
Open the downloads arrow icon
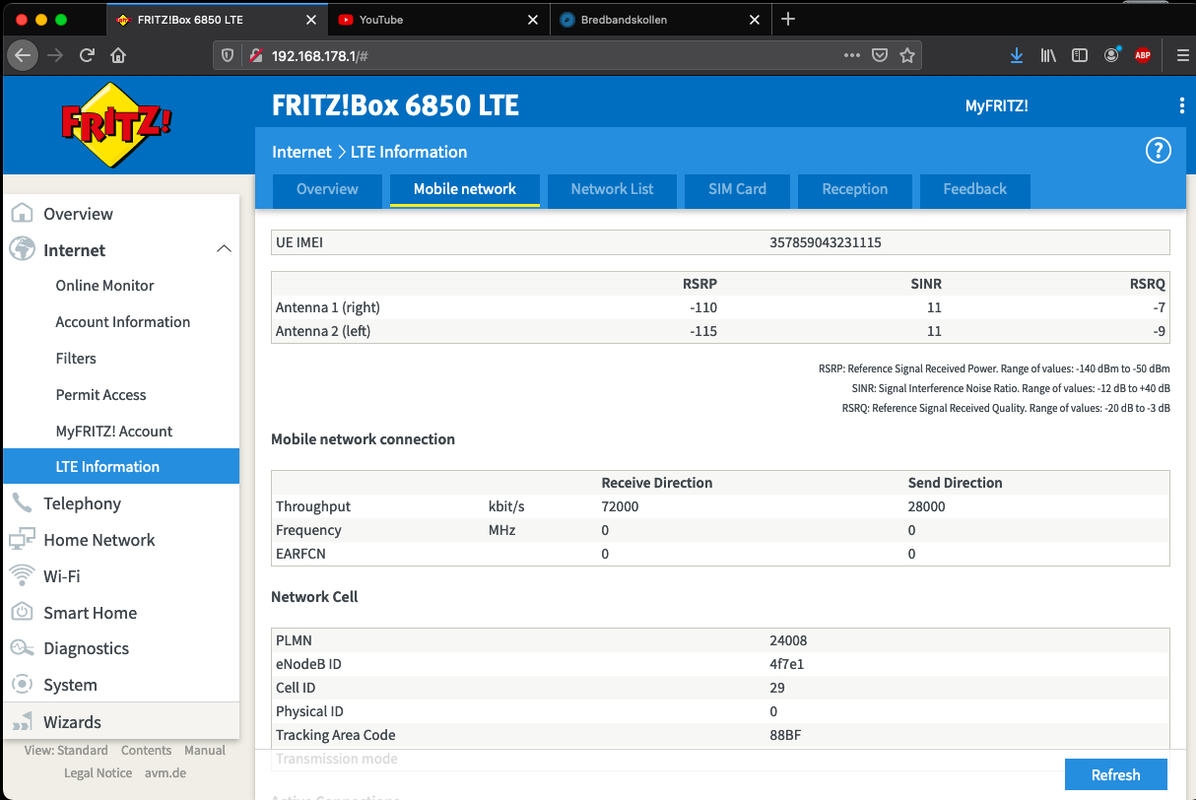tap(1016, 55)
